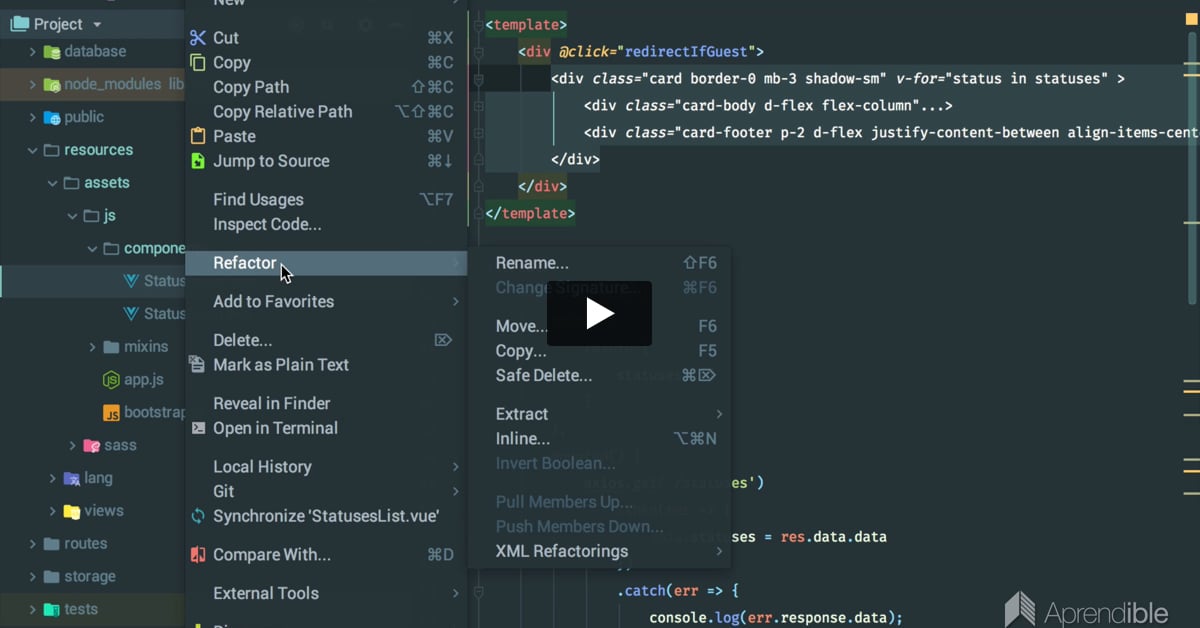Choose Safe Delete... option
The width and height of the screenshot is (1200, 628).
coord(600,376)
